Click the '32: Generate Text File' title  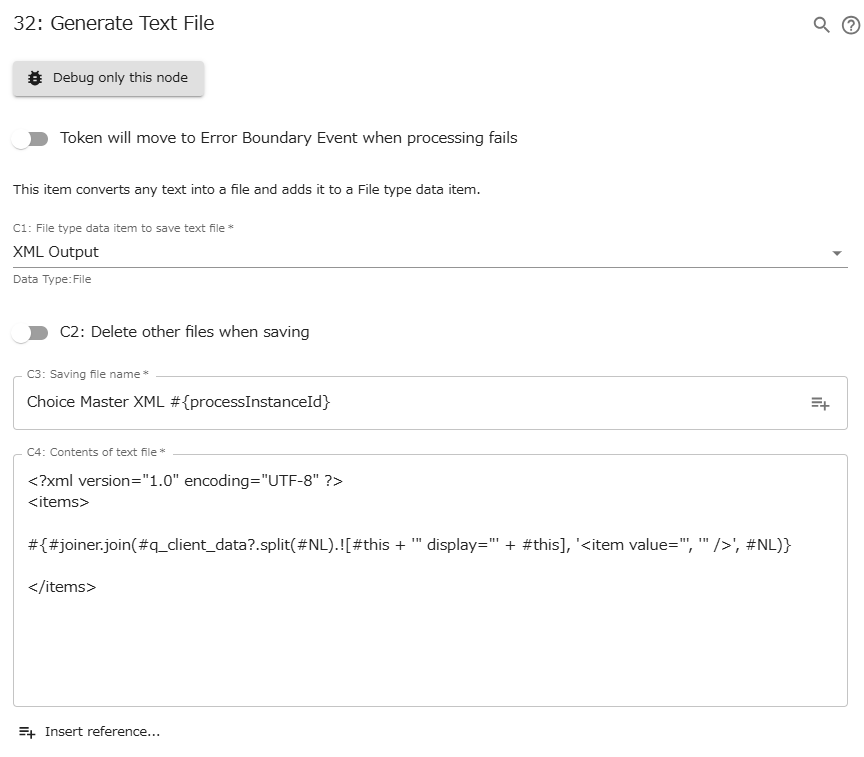[x=114, y=23]
